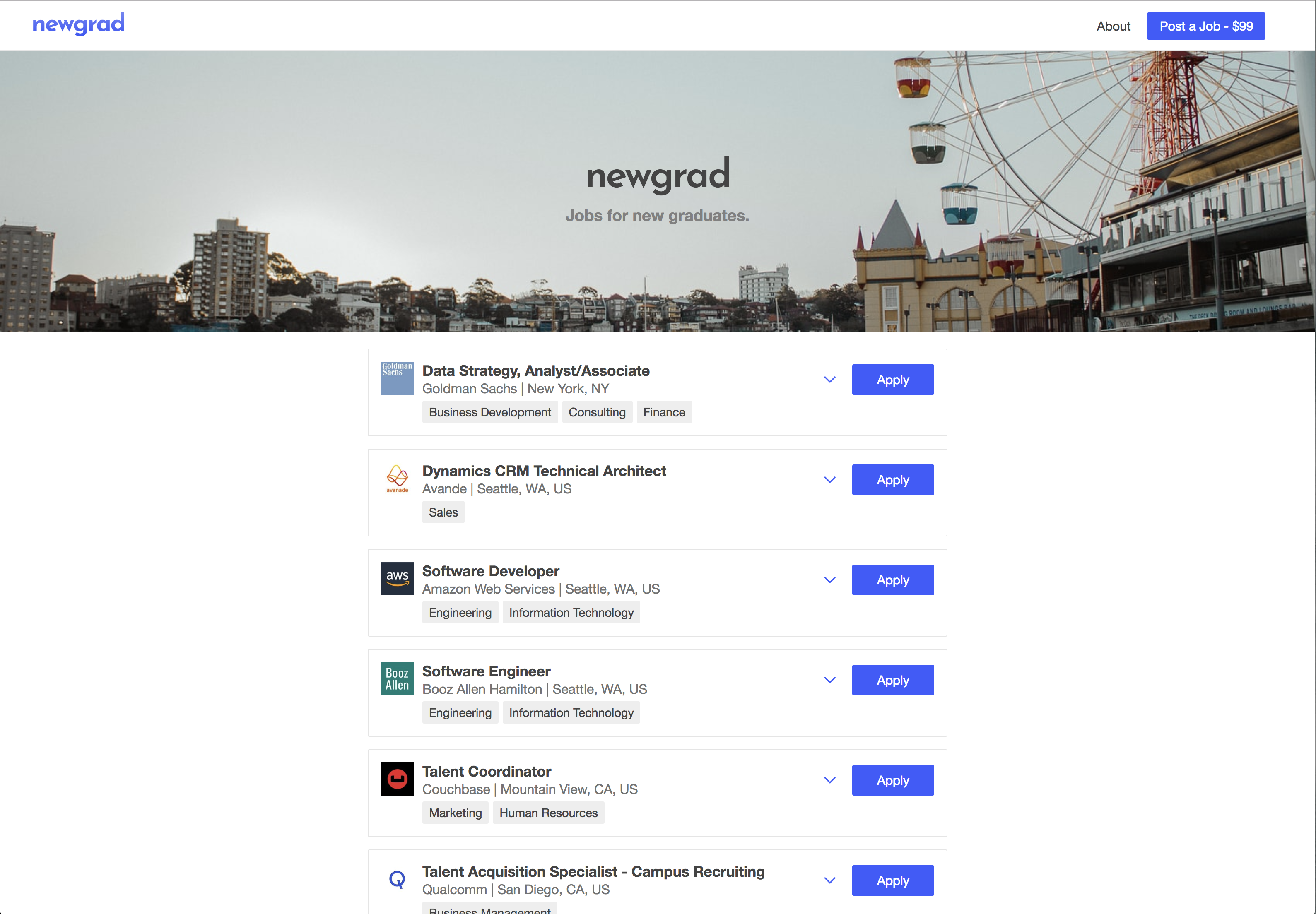Expand the Dynamics CRM Technical Architect listing
Screen dimensions: 1316x914
pos(829,480)
